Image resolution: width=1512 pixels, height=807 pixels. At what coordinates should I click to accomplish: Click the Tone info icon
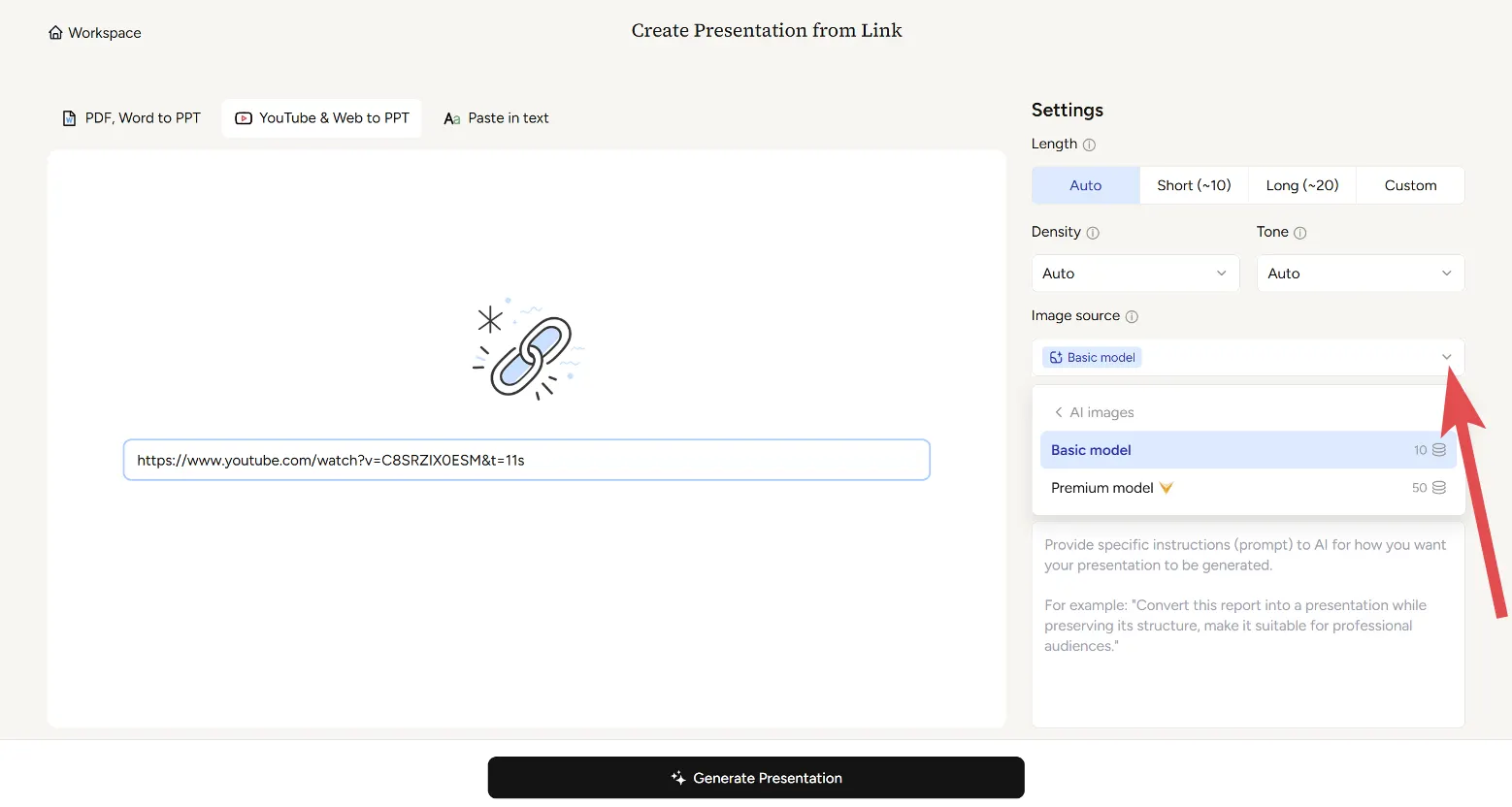coord(1300,233)
